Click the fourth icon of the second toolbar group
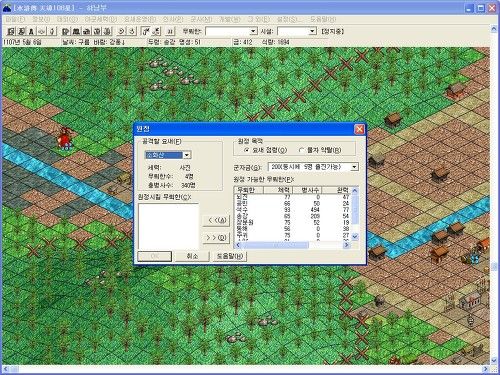Viewport: 500px width, 375px height. pyautogui.click(x=97, y=31)
